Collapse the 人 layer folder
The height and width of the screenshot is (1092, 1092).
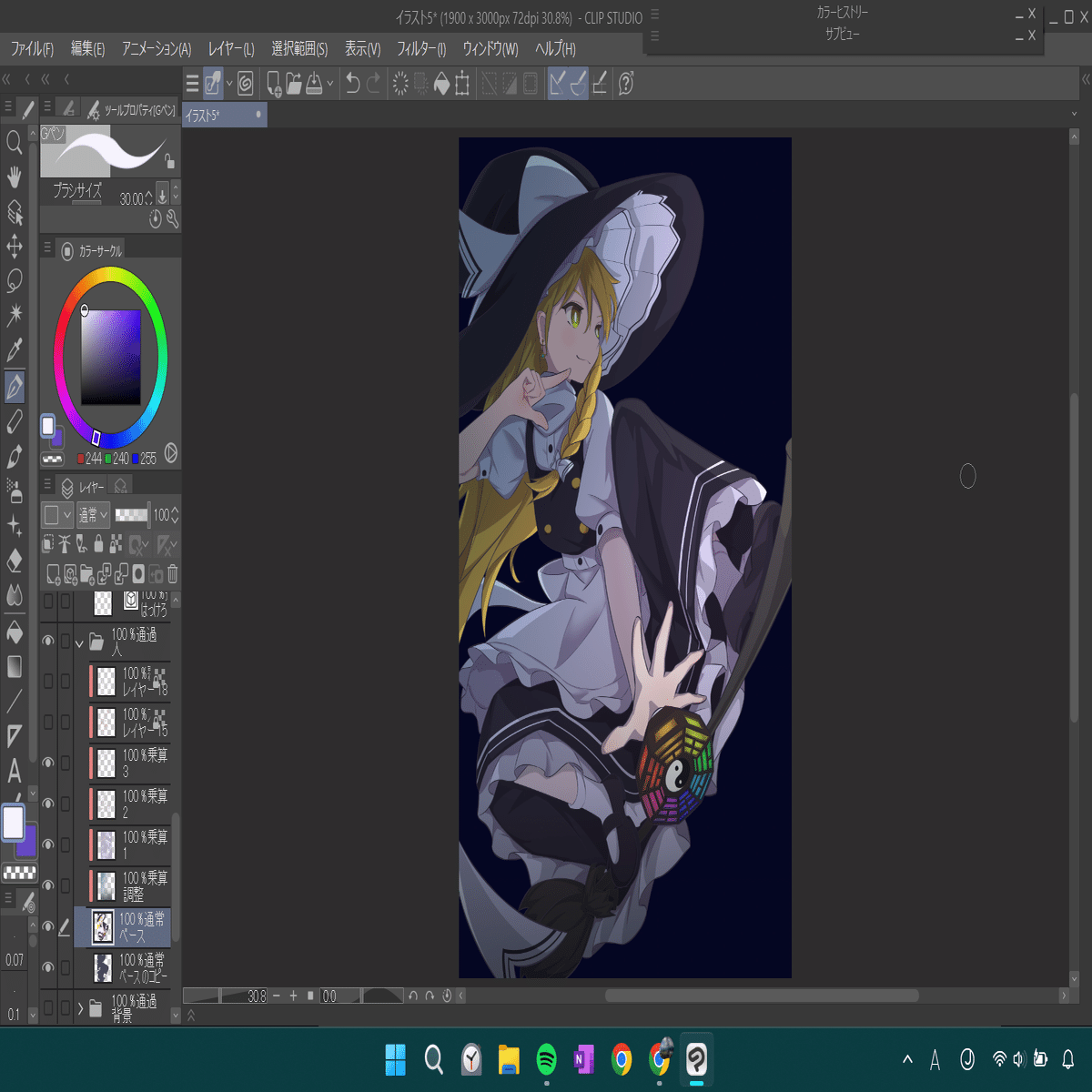point(79,642)
